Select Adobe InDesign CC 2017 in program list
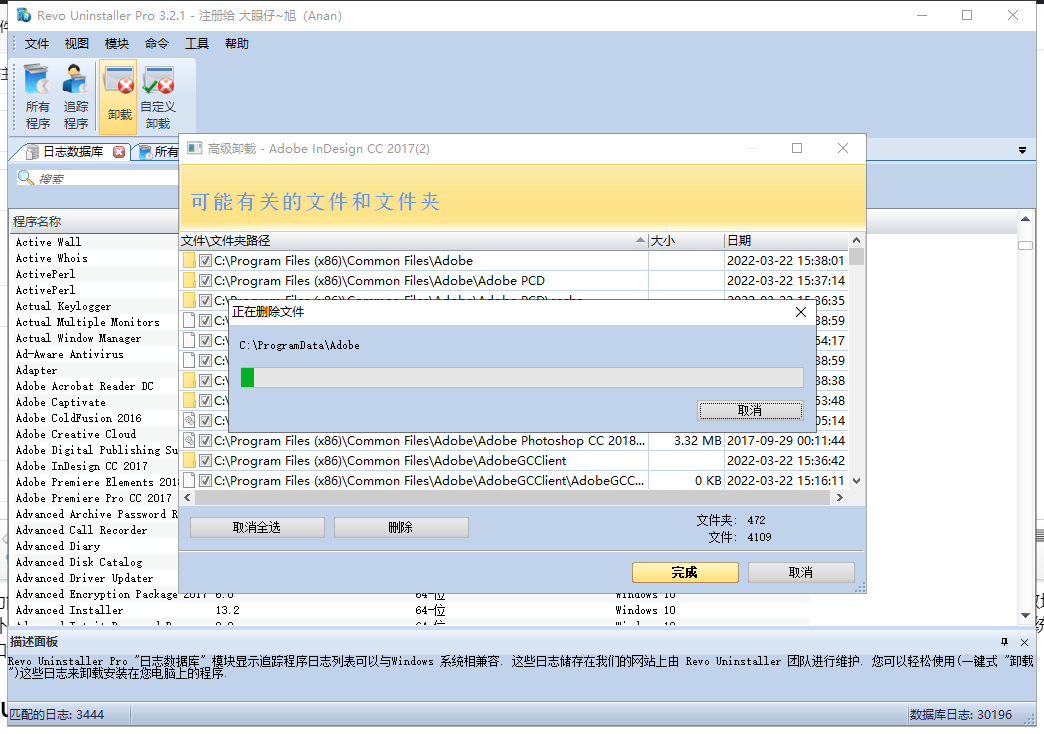1044x734 pixels. 82,466
